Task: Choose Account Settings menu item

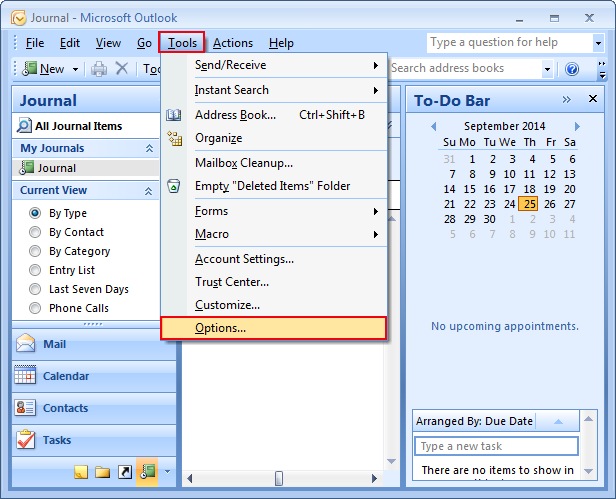Action: [274, 259]
